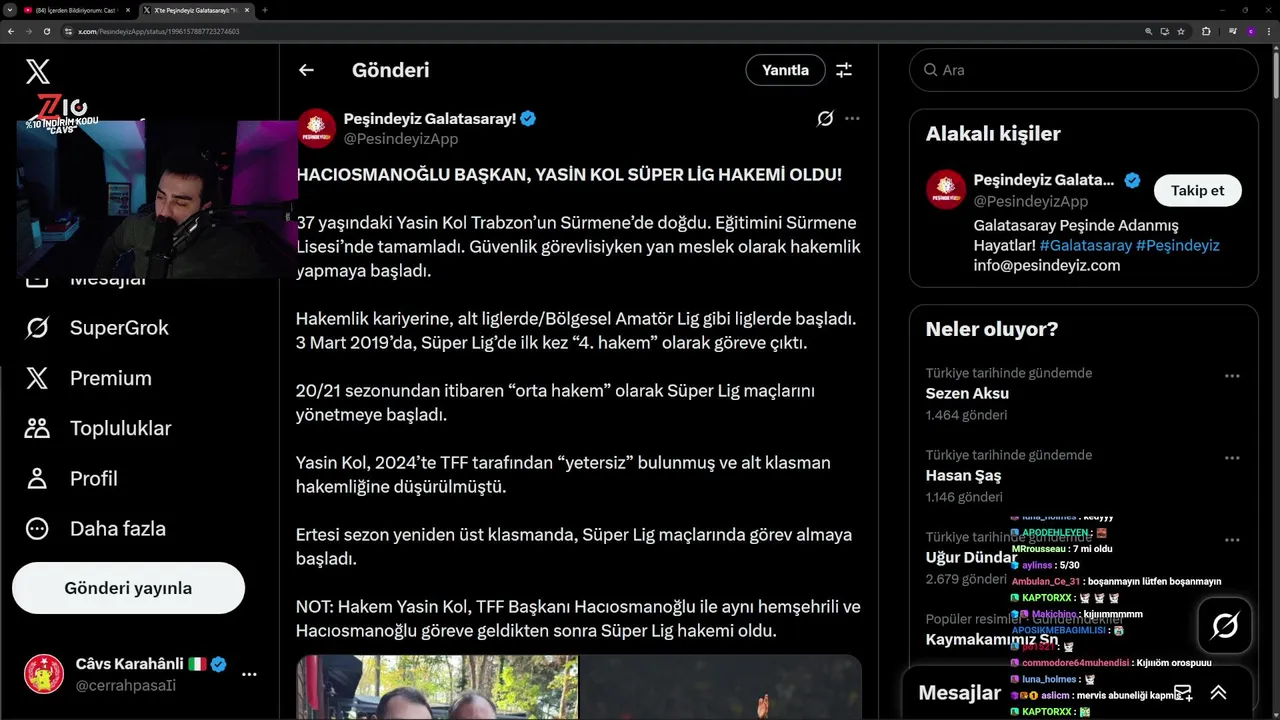This screenshot has height=720, width=1280.
Task: Reload the page
Action: click(47, 31)
